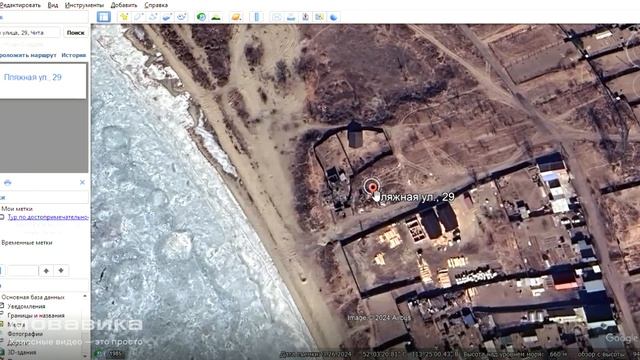Click Уведомления layer label
Viewport: 640px width, 360px height.
[26, 306]
